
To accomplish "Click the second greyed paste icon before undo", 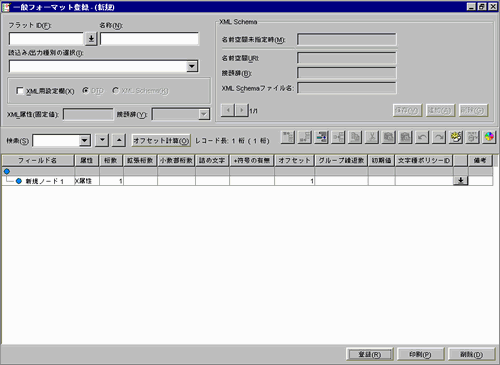I will (405, 137).
